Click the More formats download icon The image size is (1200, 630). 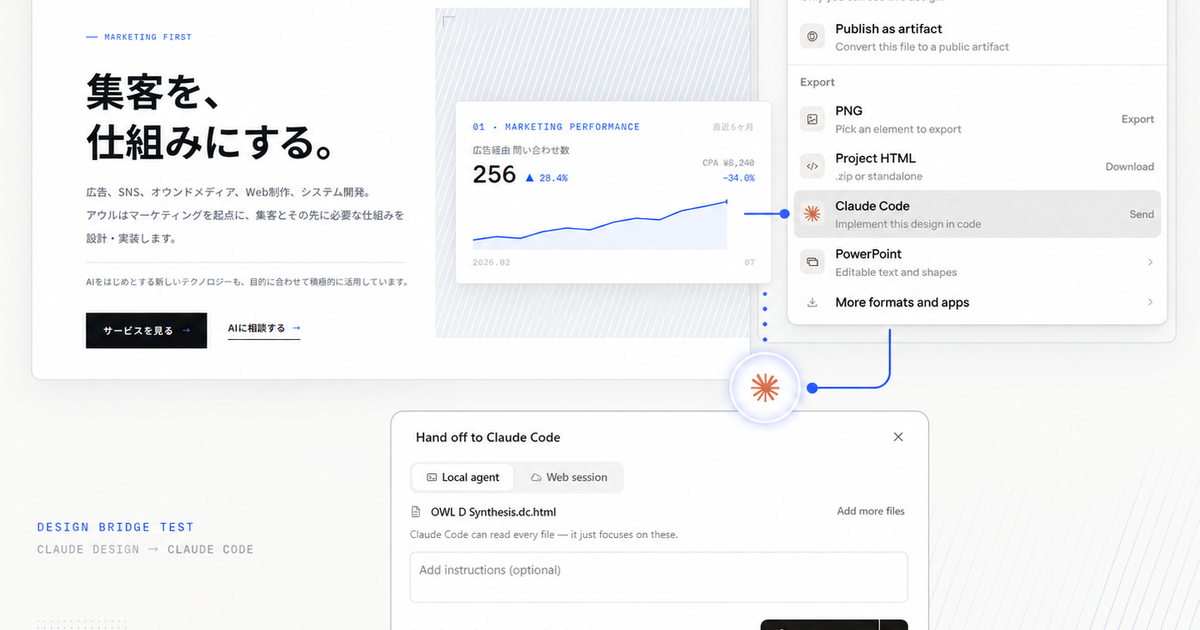(812, 302)
